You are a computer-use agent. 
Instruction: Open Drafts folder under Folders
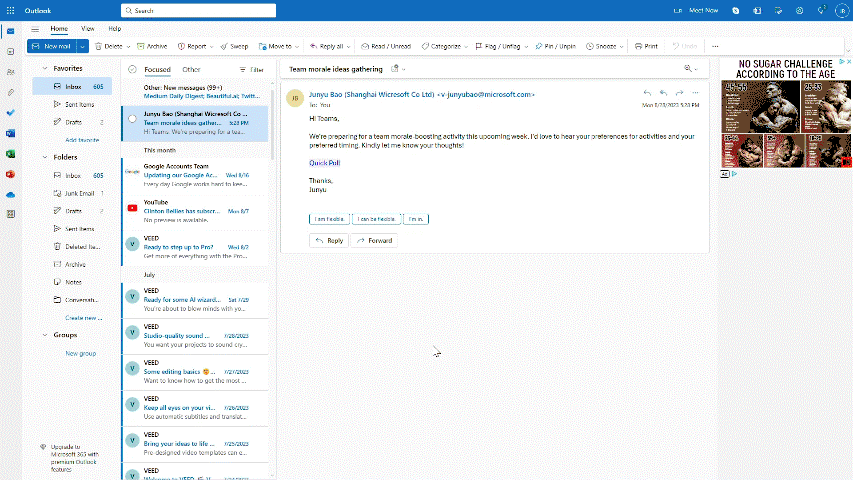[72, 211]
